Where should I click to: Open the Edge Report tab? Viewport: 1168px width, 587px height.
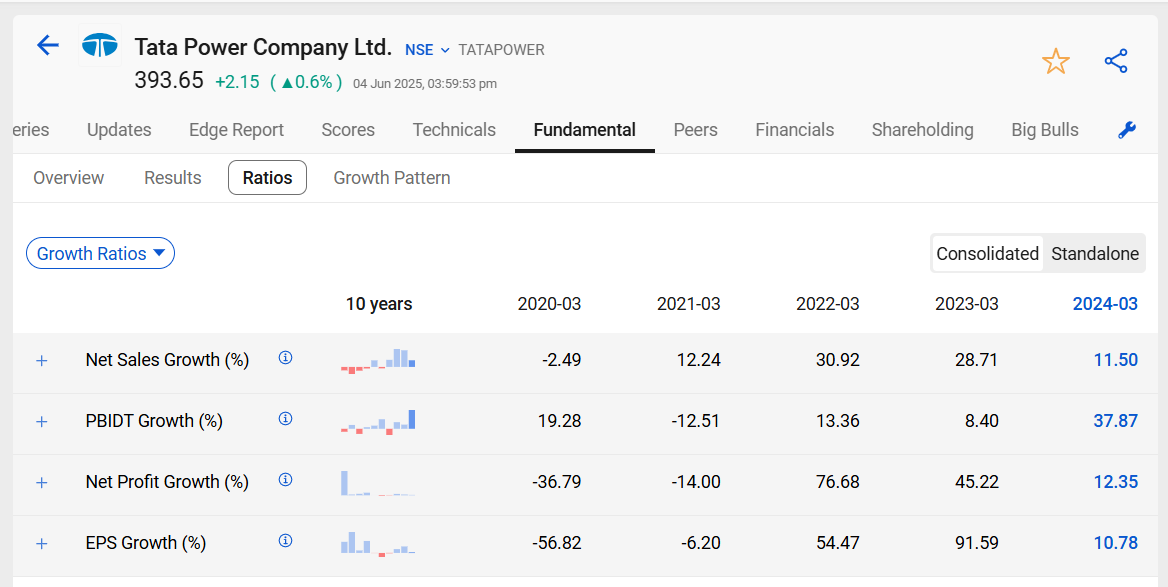point(236,130)
